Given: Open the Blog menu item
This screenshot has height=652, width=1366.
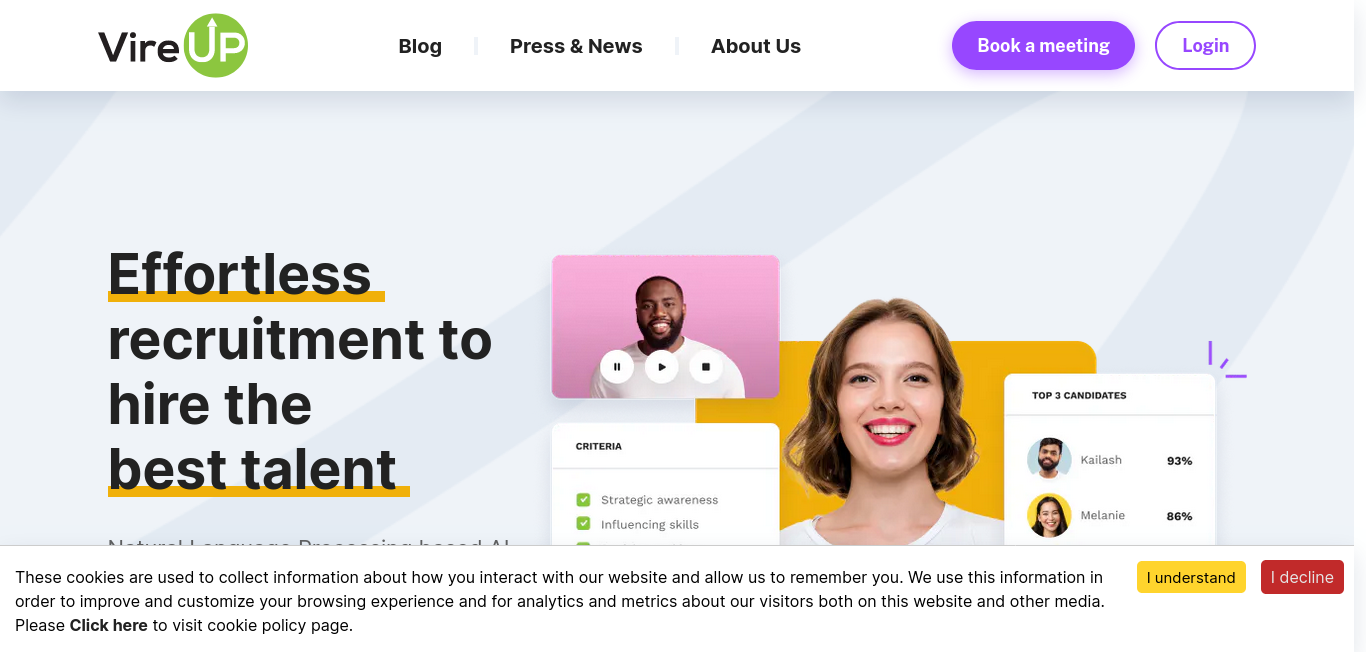Looking at the screenshot, I should [x=420, y=46].
